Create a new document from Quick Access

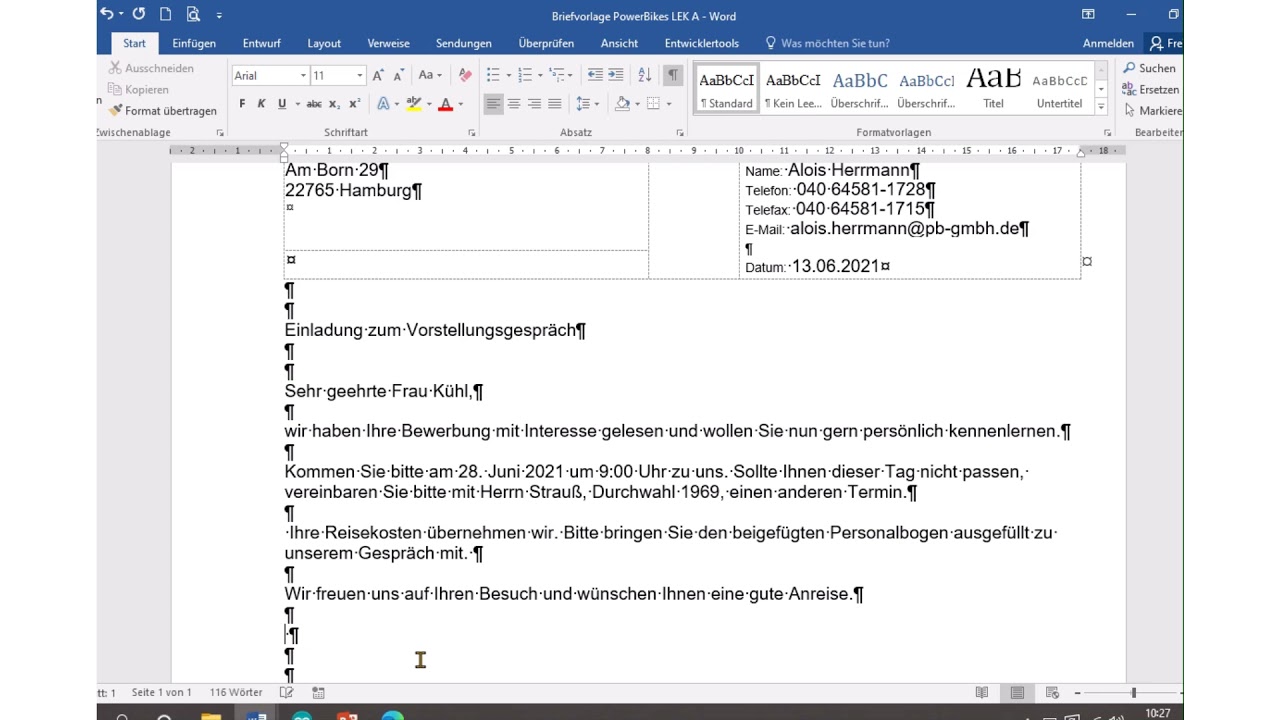click(166, 14)
